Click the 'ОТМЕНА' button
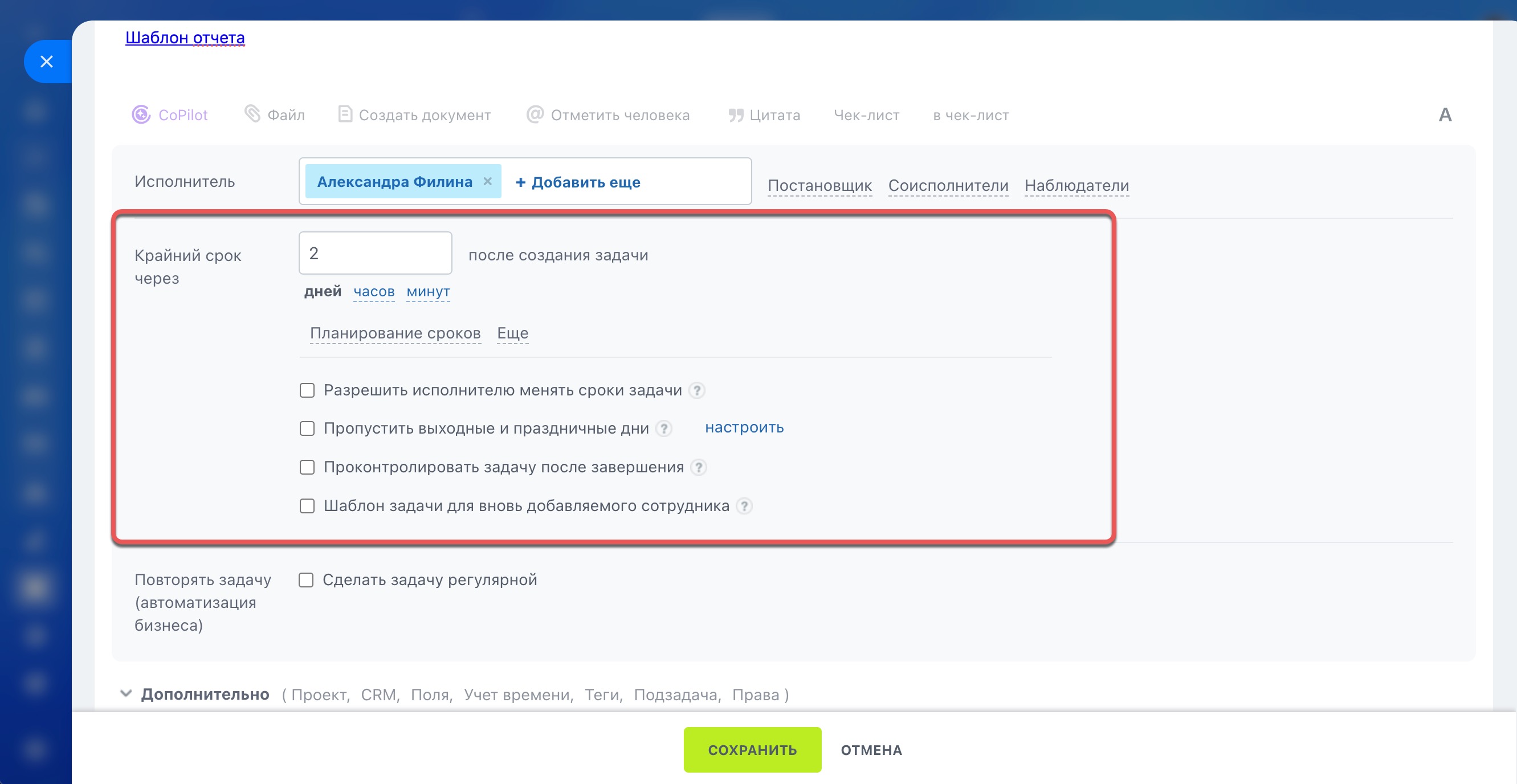 pyautogui.click(x=871, y=750)
